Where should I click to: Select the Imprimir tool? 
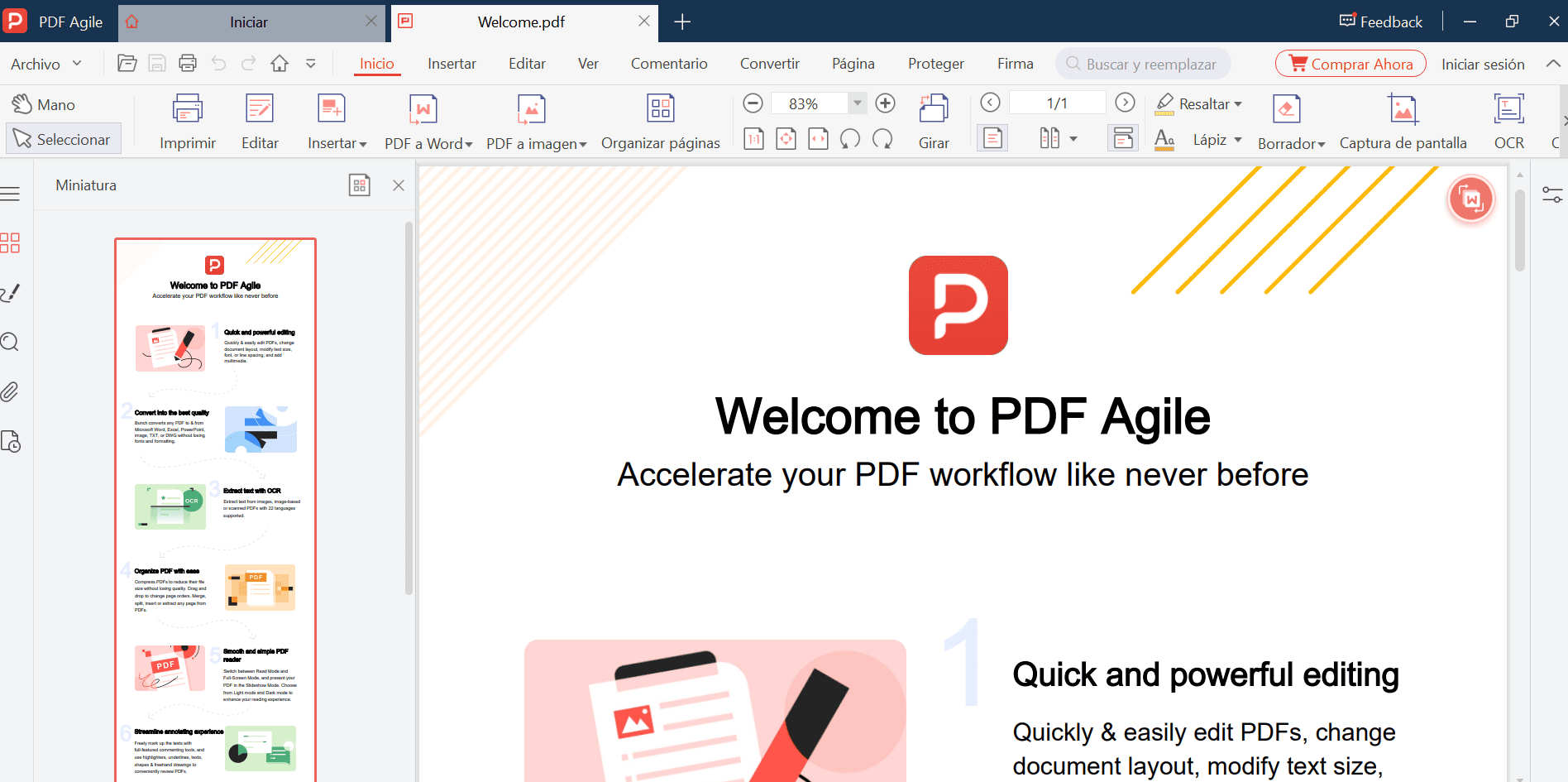coord(187,120)
